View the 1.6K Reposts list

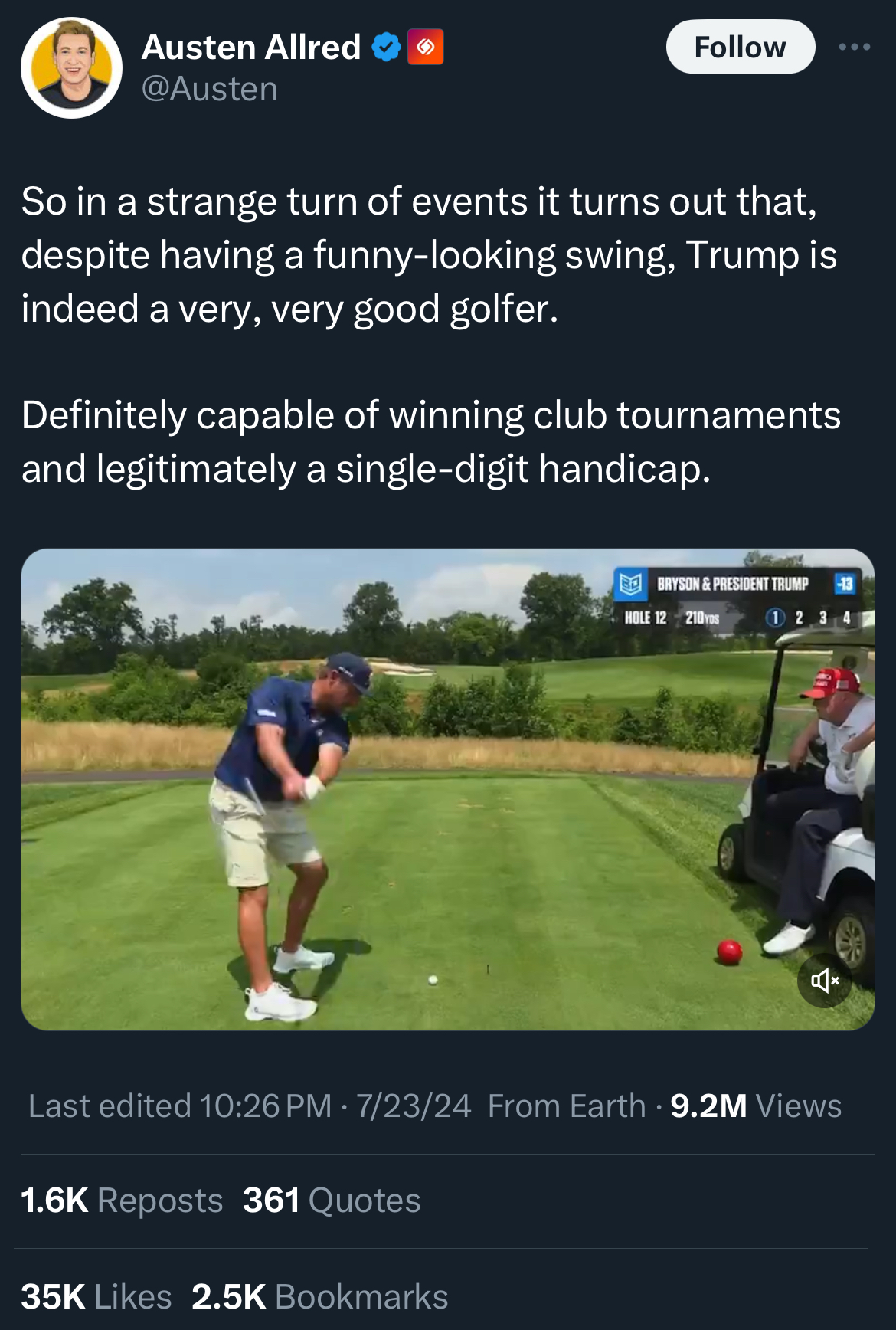(122, 1201)
